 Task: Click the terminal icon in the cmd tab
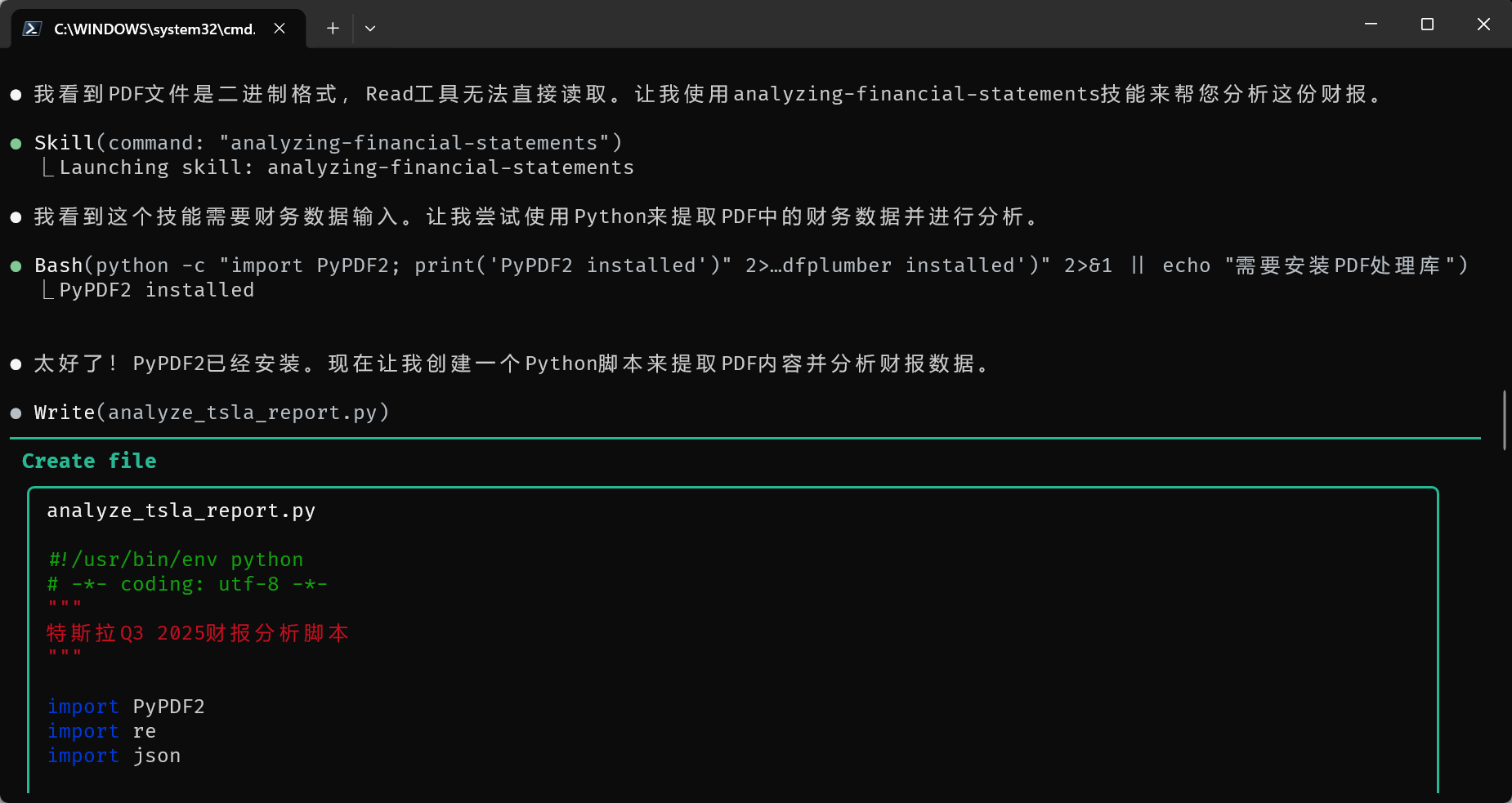click(x=32, y=29)
